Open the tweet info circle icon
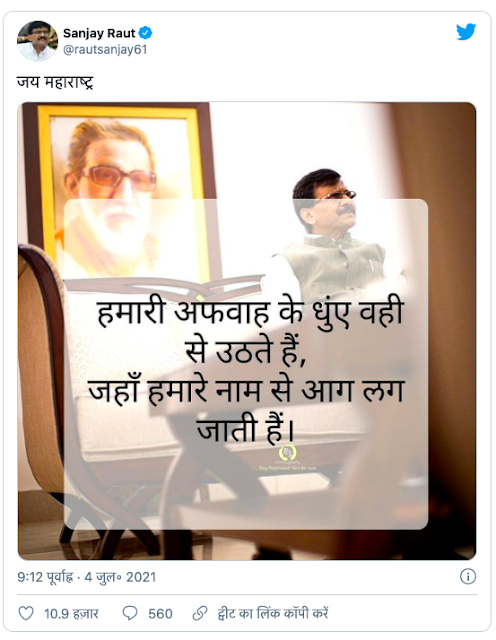496x640 pixels. click(x=468, y=576)
